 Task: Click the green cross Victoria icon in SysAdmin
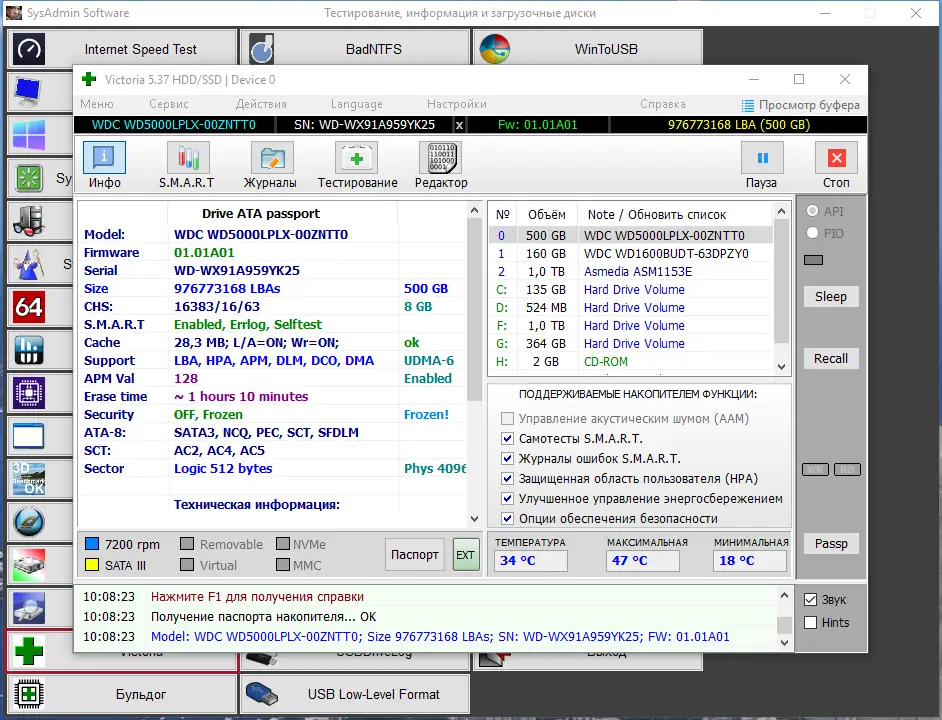[x=29, y=651]
